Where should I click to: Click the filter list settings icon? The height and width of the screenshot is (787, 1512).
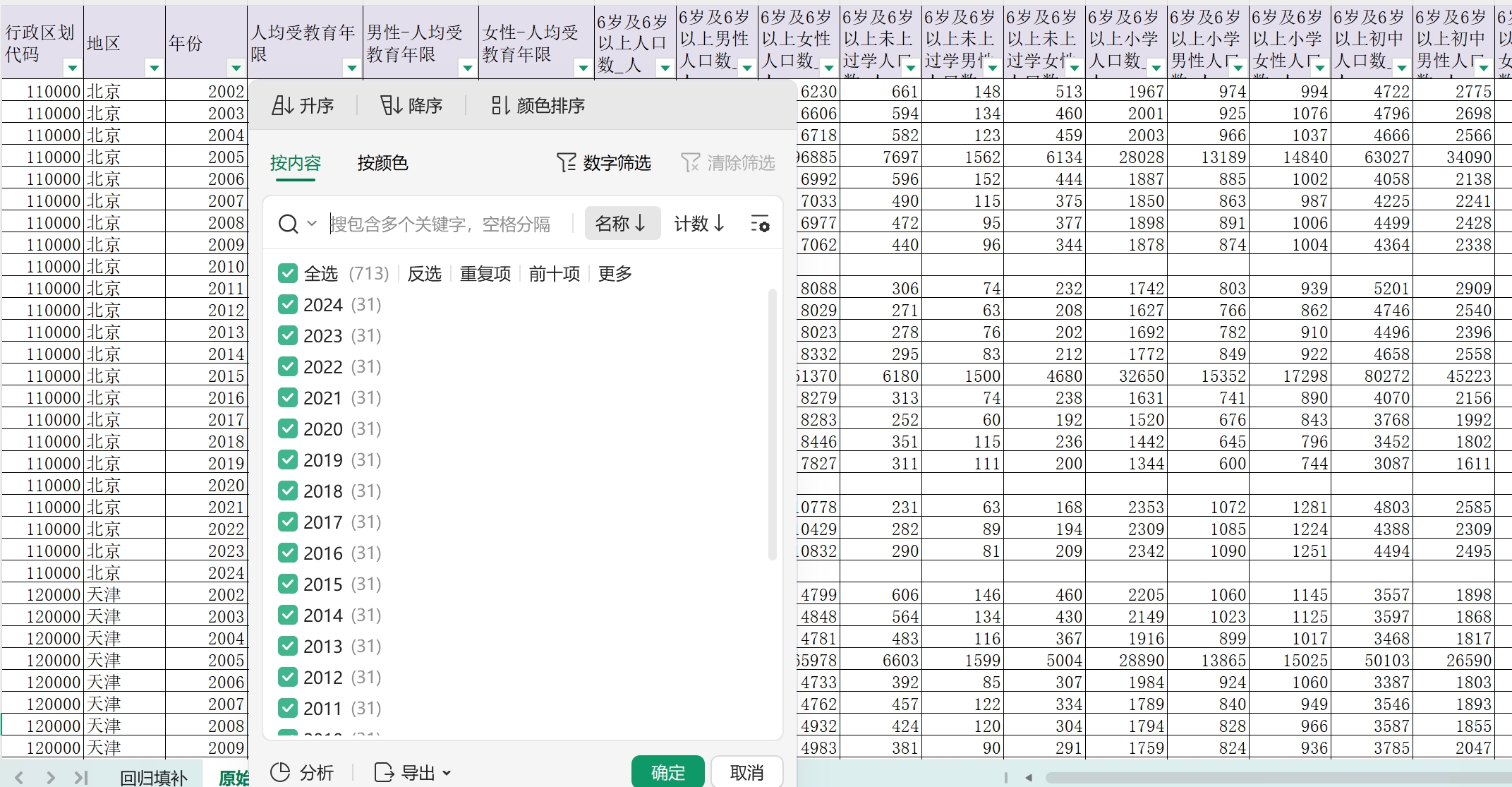click(760, 224)
